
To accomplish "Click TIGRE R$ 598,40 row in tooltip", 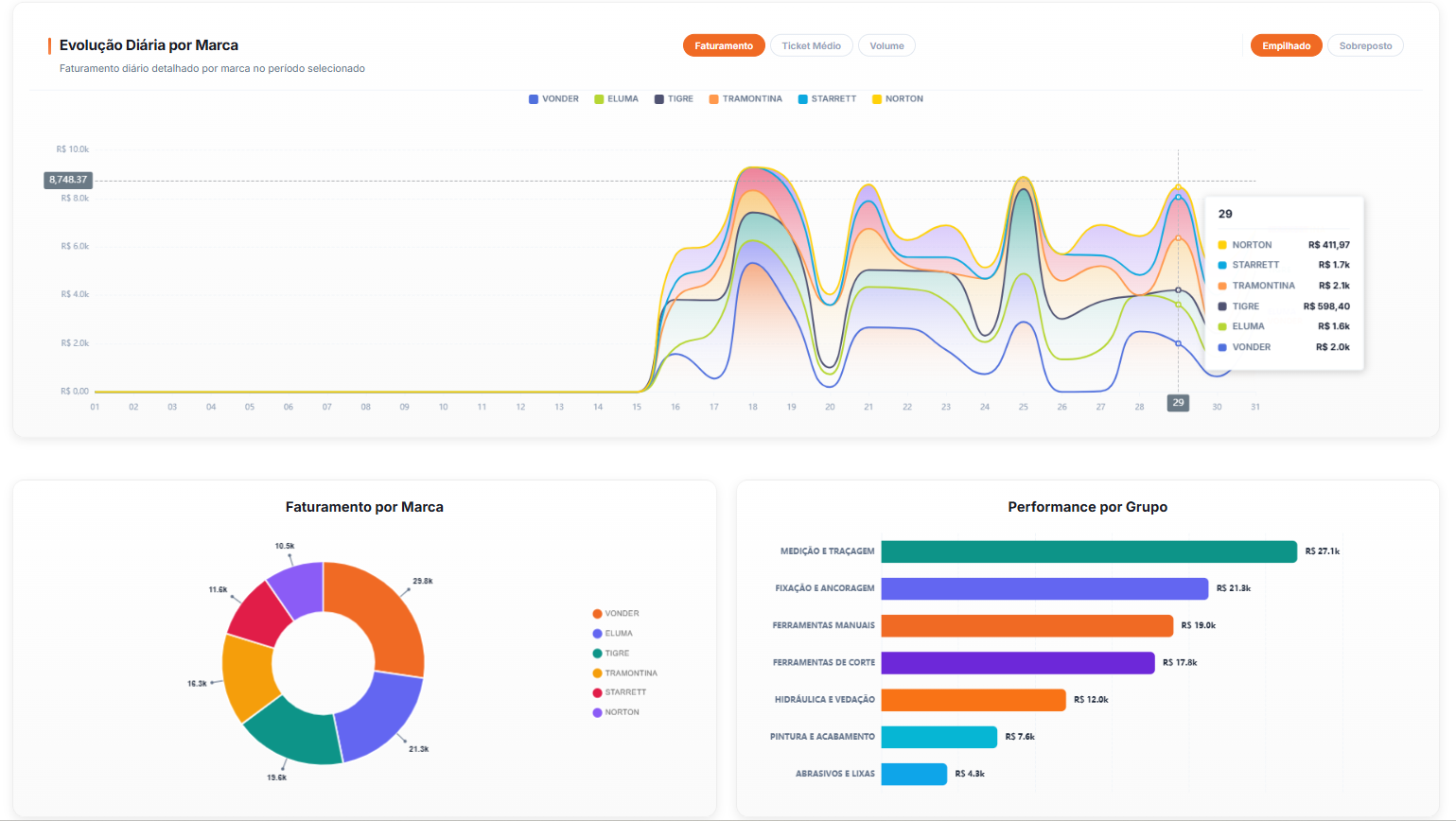I will [x=1284, y=306].
